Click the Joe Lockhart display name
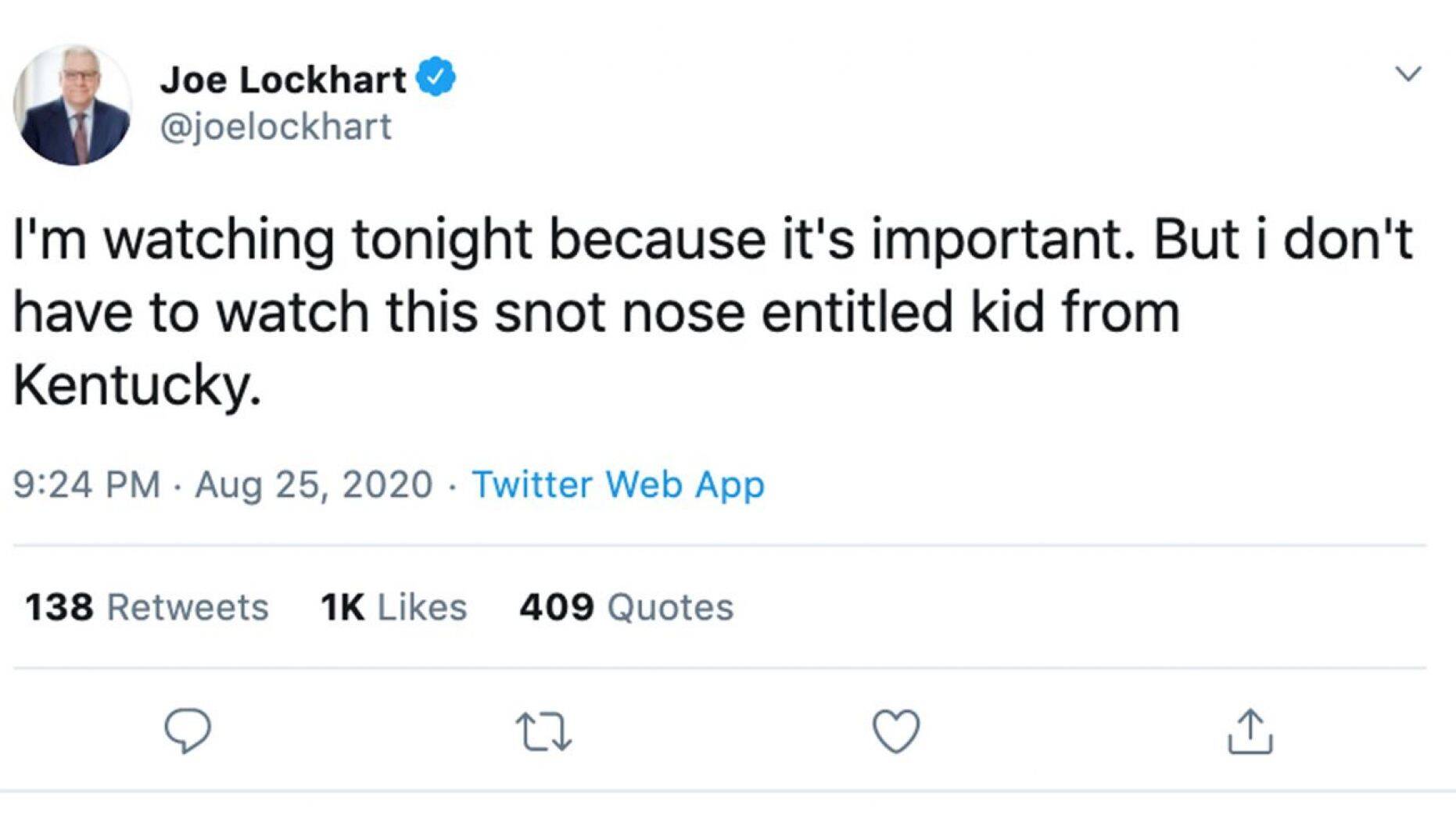This screenshot has width=1456, height=819. (x=283, y=80)
